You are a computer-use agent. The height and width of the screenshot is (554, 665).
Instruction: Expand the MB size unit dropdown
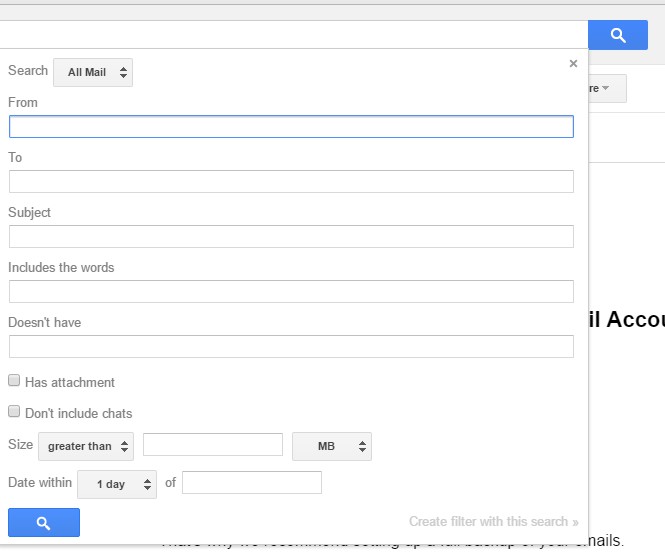331,446
